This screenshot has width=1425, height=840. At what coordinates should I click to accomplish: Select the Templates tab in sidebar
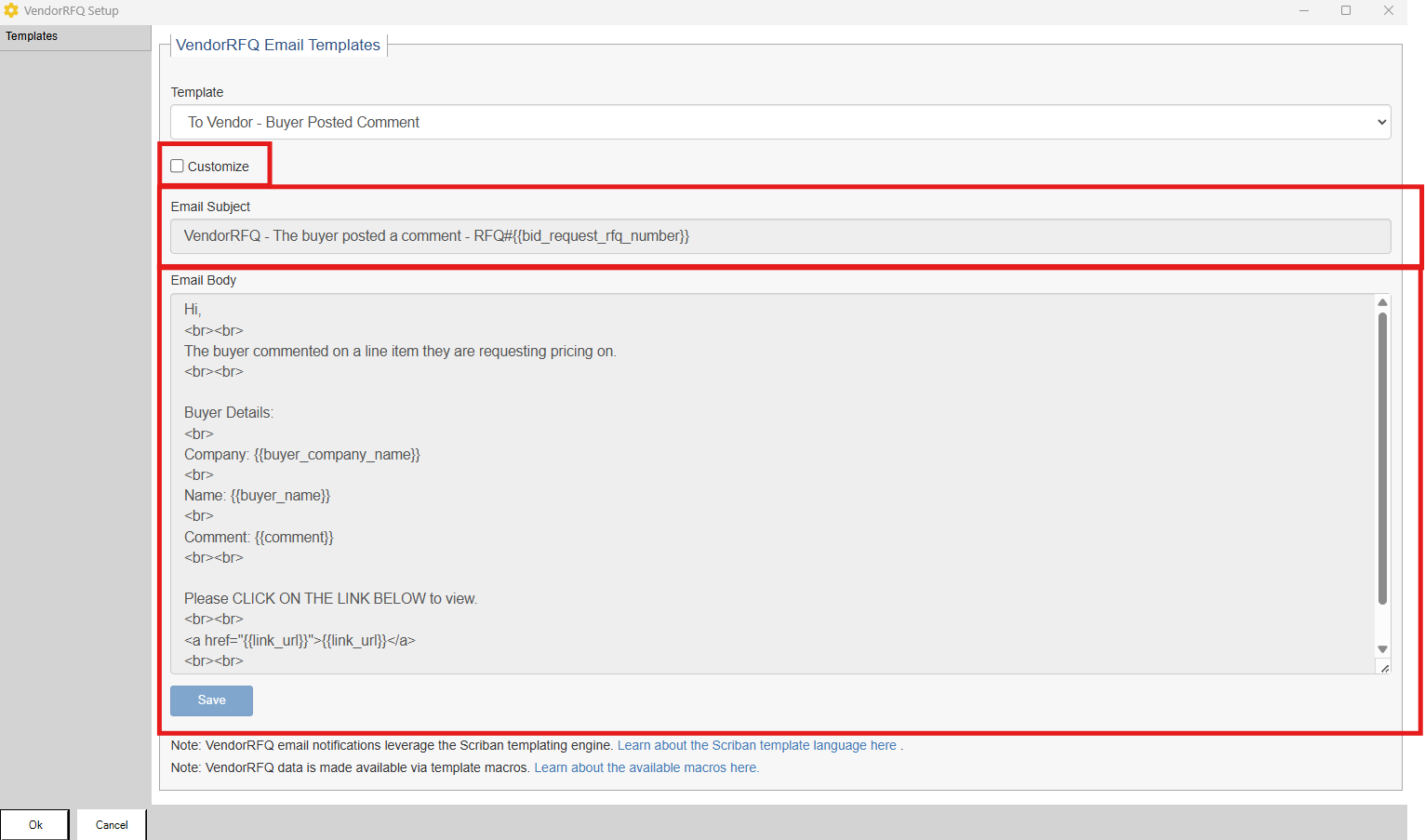pyautogui.click(x=75, y=36)
